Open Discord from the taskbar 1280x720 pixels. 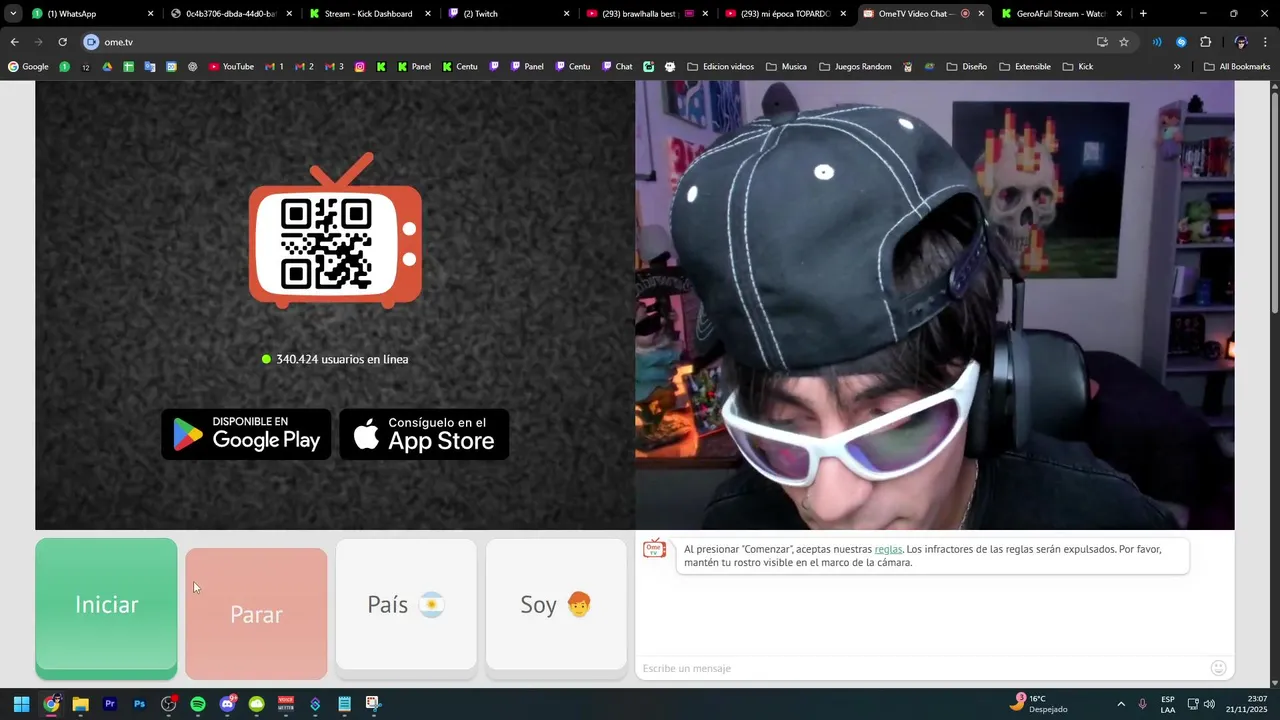point(227,704)
